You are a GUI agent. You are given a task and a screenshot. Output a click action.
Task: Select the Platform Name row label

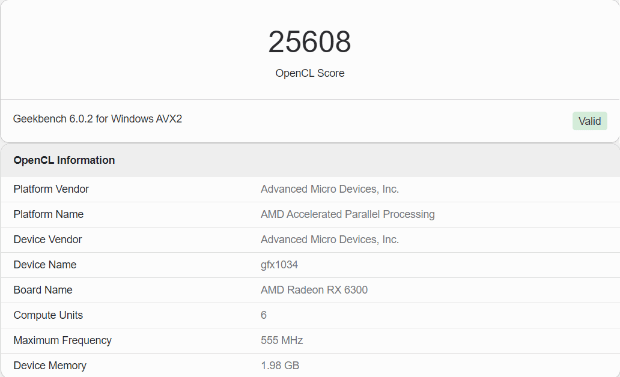pos(48,214)
